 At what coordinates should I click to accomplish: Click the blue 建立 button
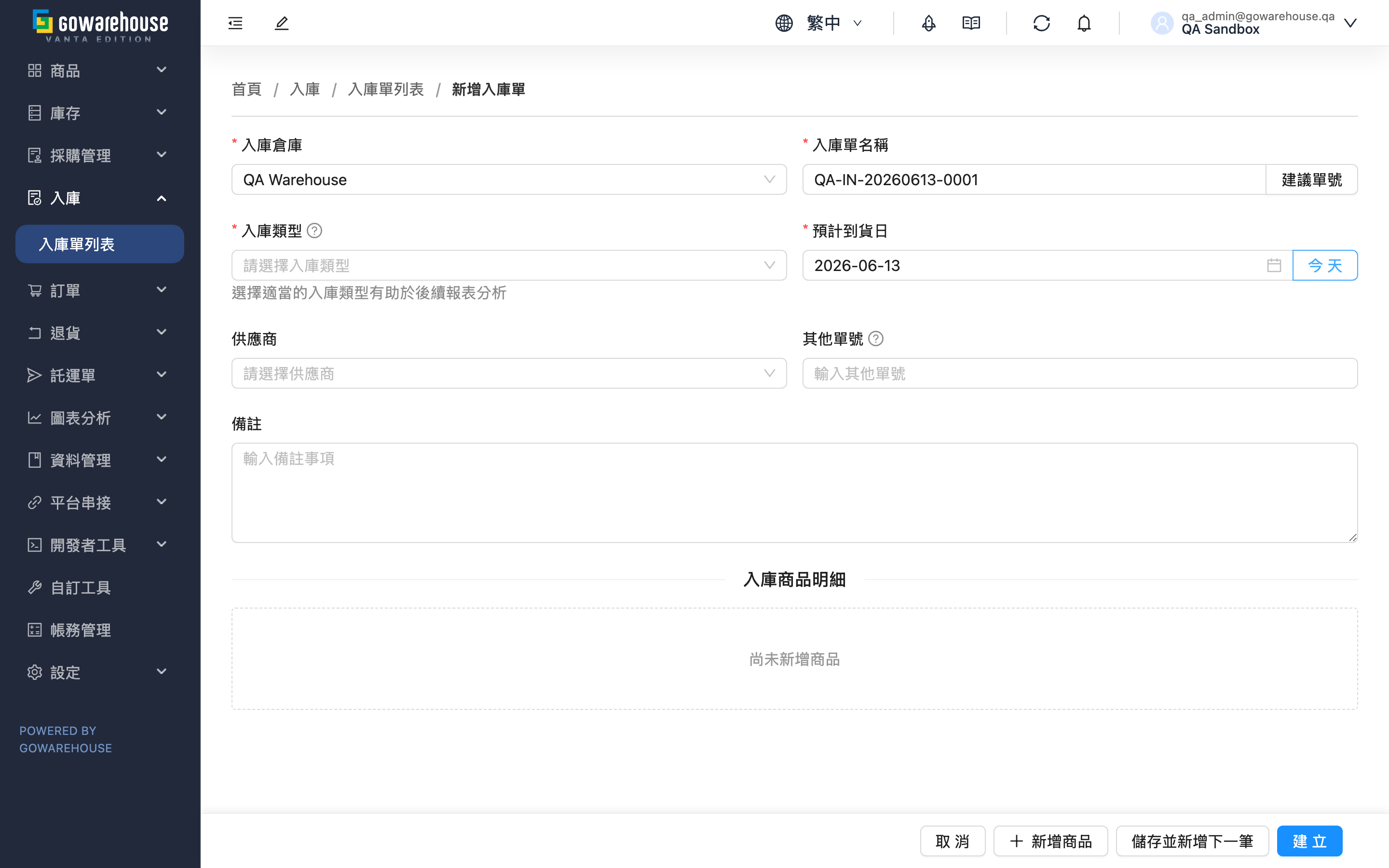(x=1310, y=841)
